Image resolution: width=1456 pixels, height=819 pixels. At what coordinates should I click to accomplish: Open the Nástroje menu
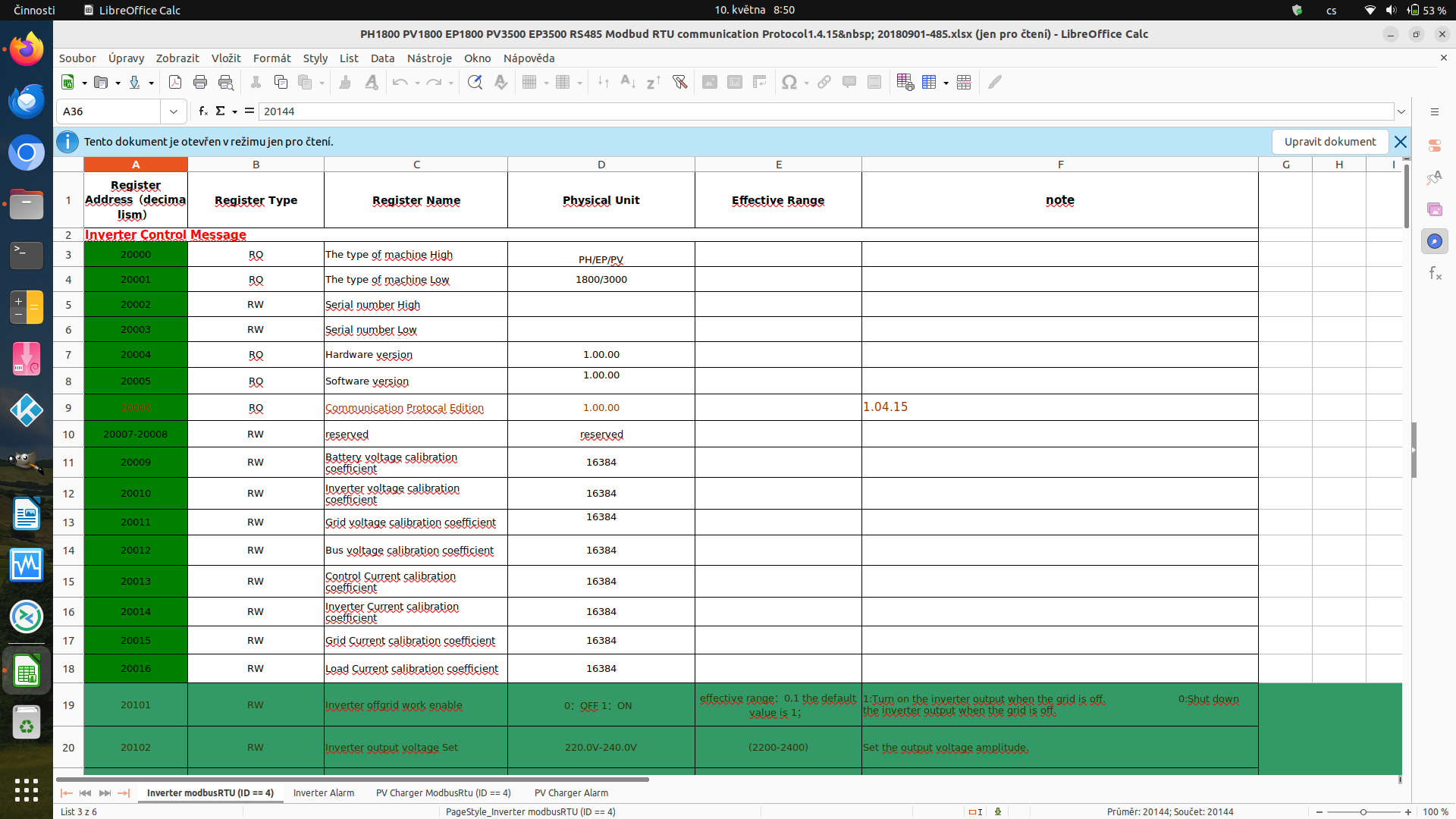pyautogui.click(x=428, y=58)
